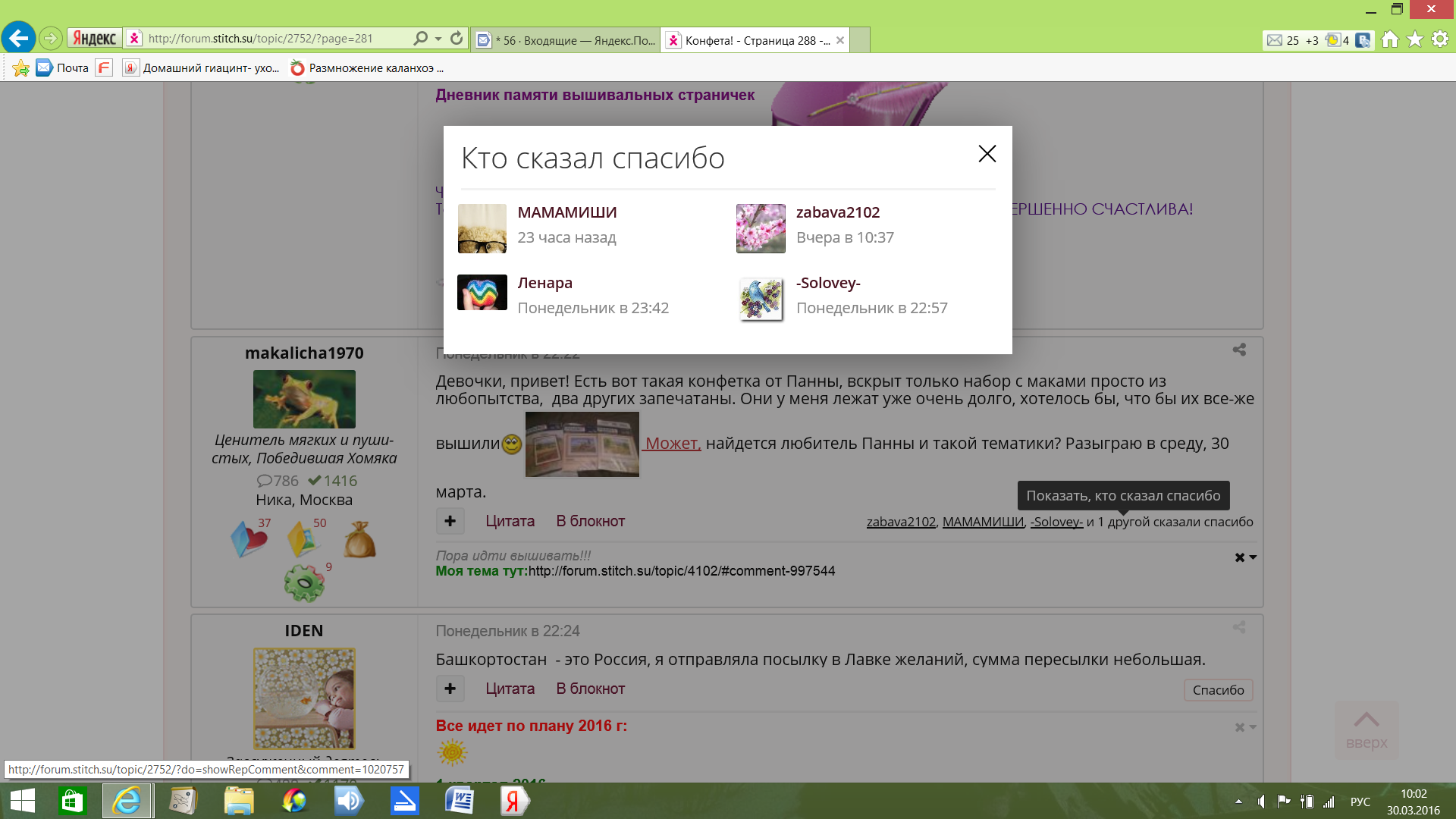Switch to Яндекс.Почта inbox tab
Image resolution: width=1456 pixels, height=819 pixels.
point(565,40)
